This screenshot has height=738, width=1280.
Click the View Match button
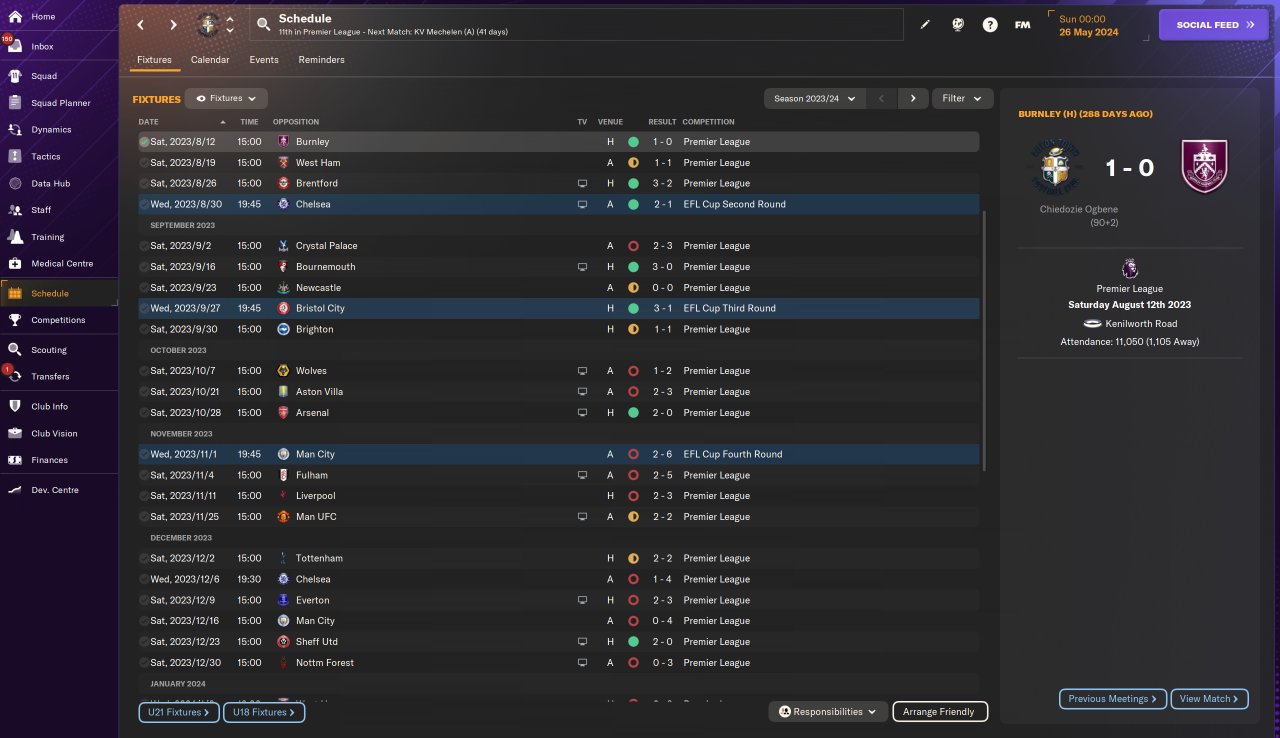[1209, 699]
